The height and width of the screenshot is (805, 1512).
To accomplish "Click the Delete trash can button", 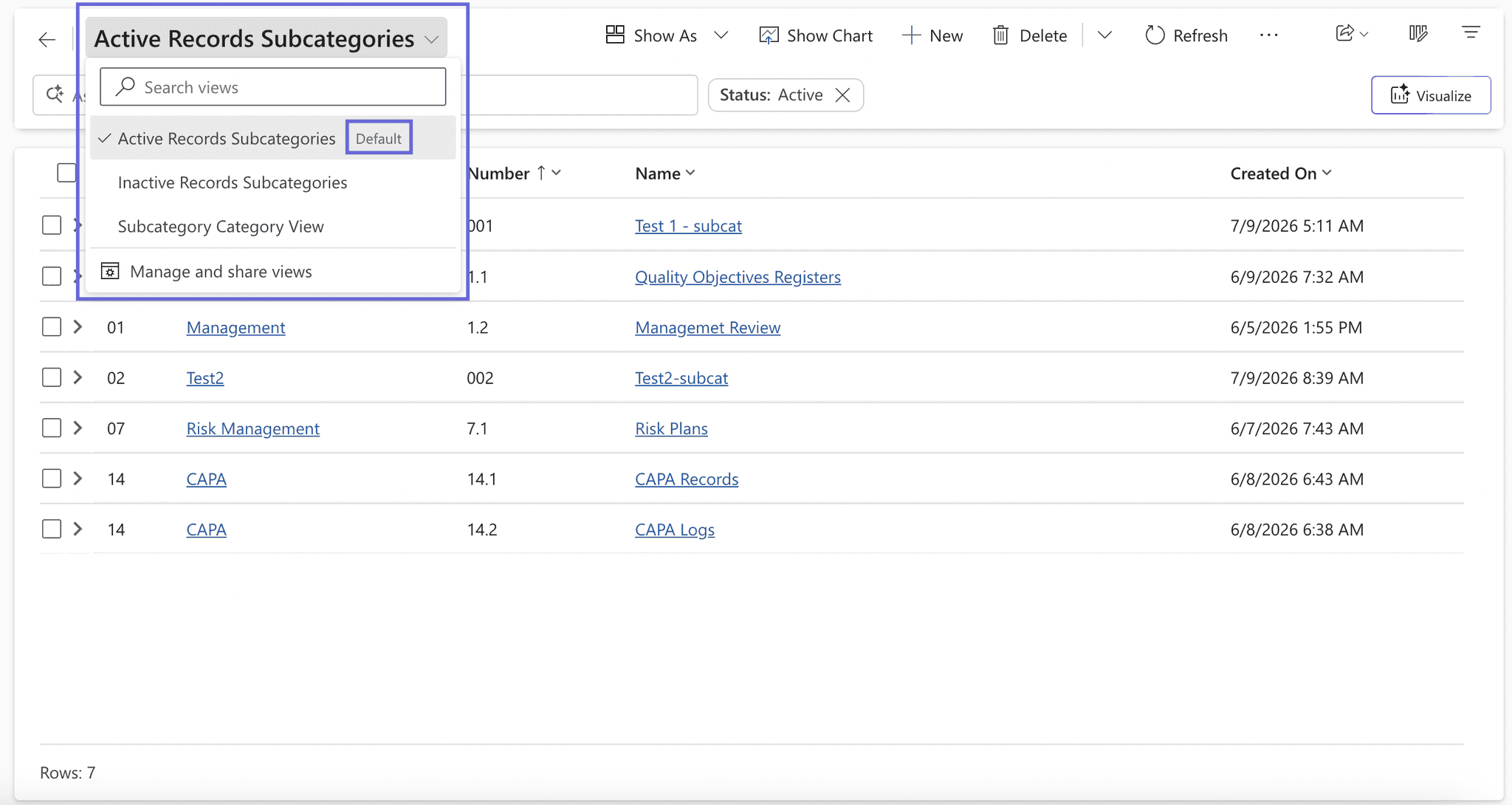I will click(1030, 35).
